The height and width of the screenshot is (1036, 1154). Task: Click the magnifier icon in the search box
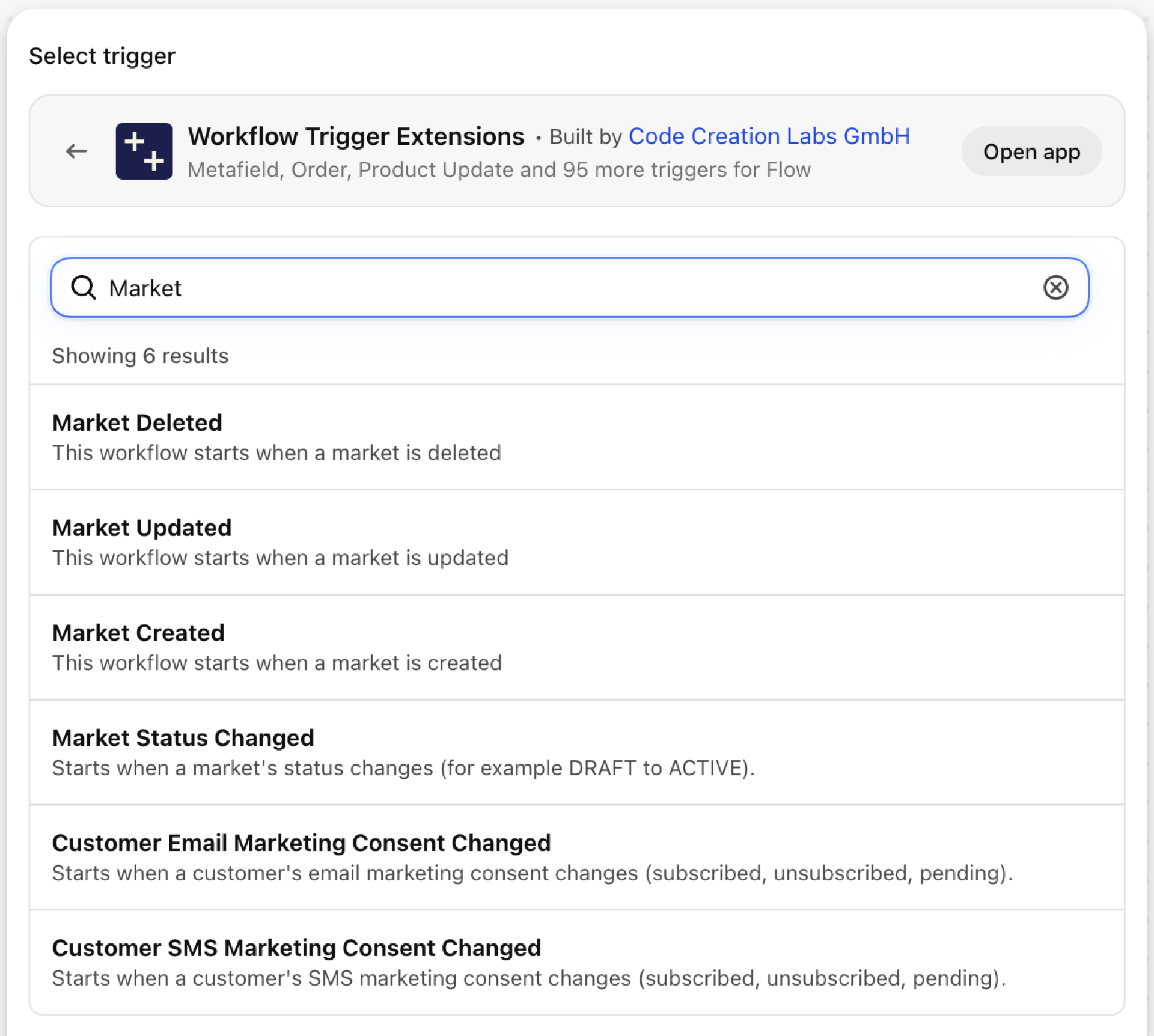(84, 288)
